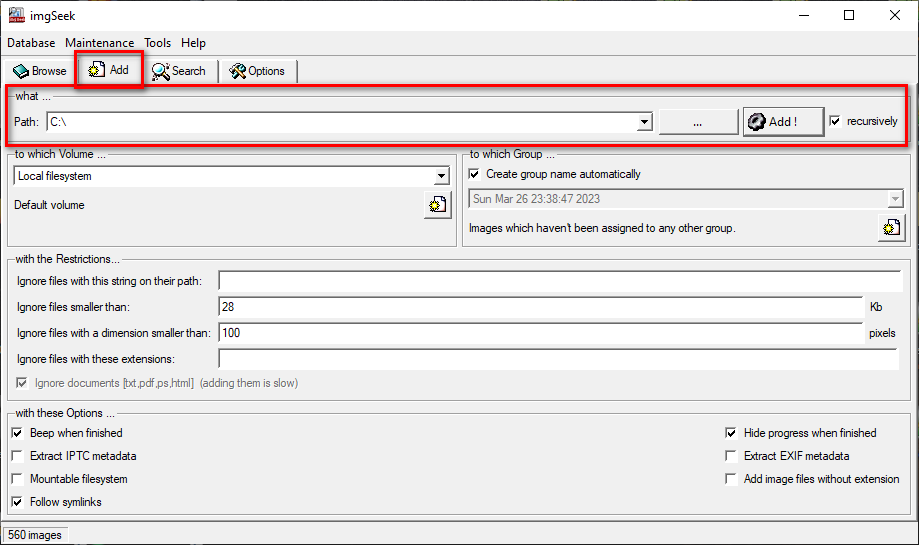The height and width of the screenshot is (545, 919).
Task: Click the 560 images status text
Action: click(35, 535)
